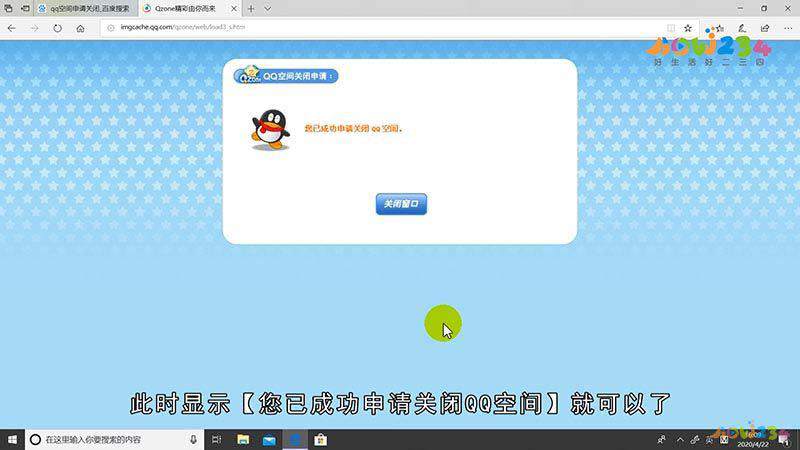This screenshot has width=800, height=450.
Task: Click the Edge browser taskbar icon
Action: click(295, 439)
